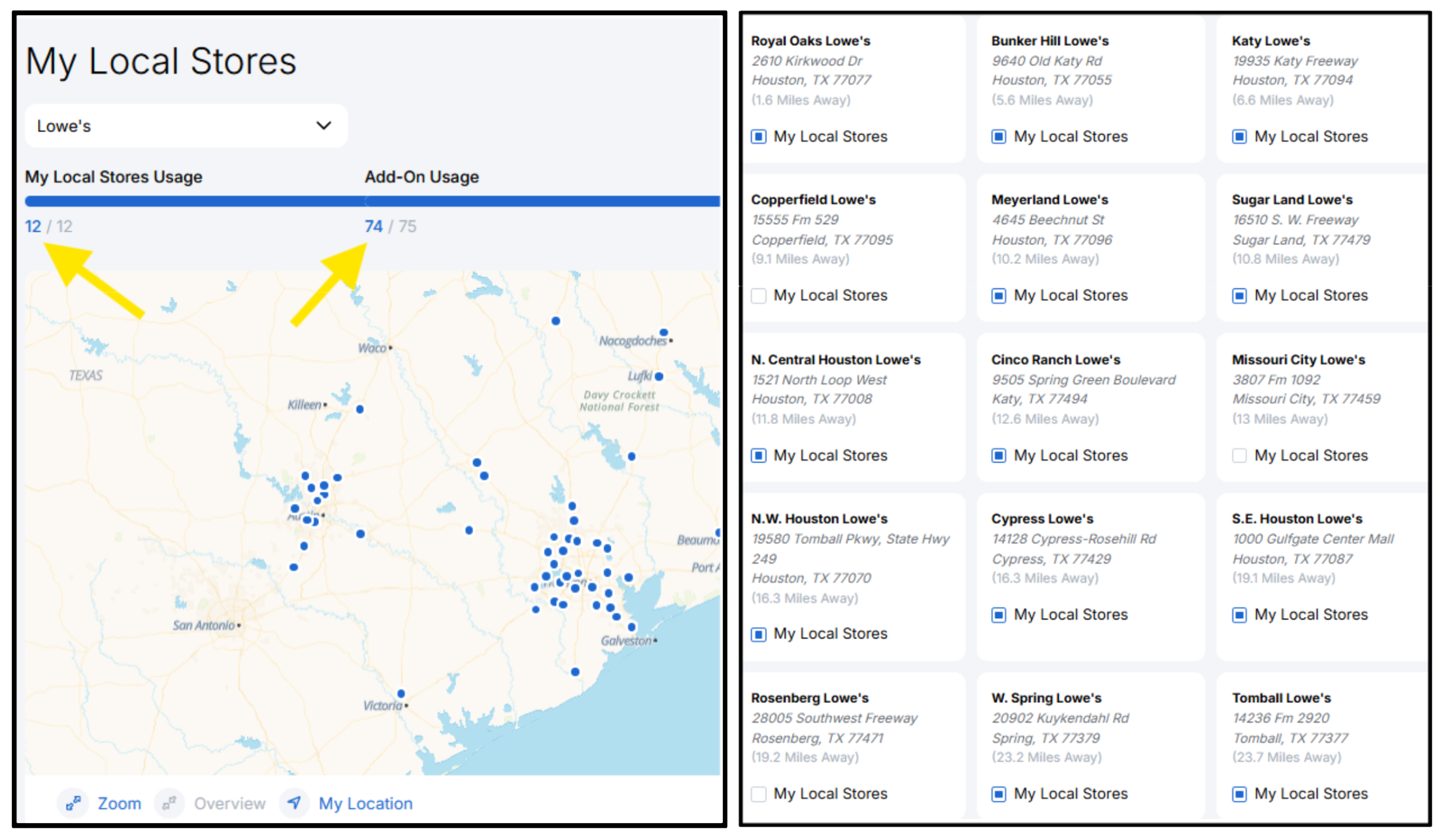
Task: Click the blue store dot near Lufkin
Action: point(659,376)
